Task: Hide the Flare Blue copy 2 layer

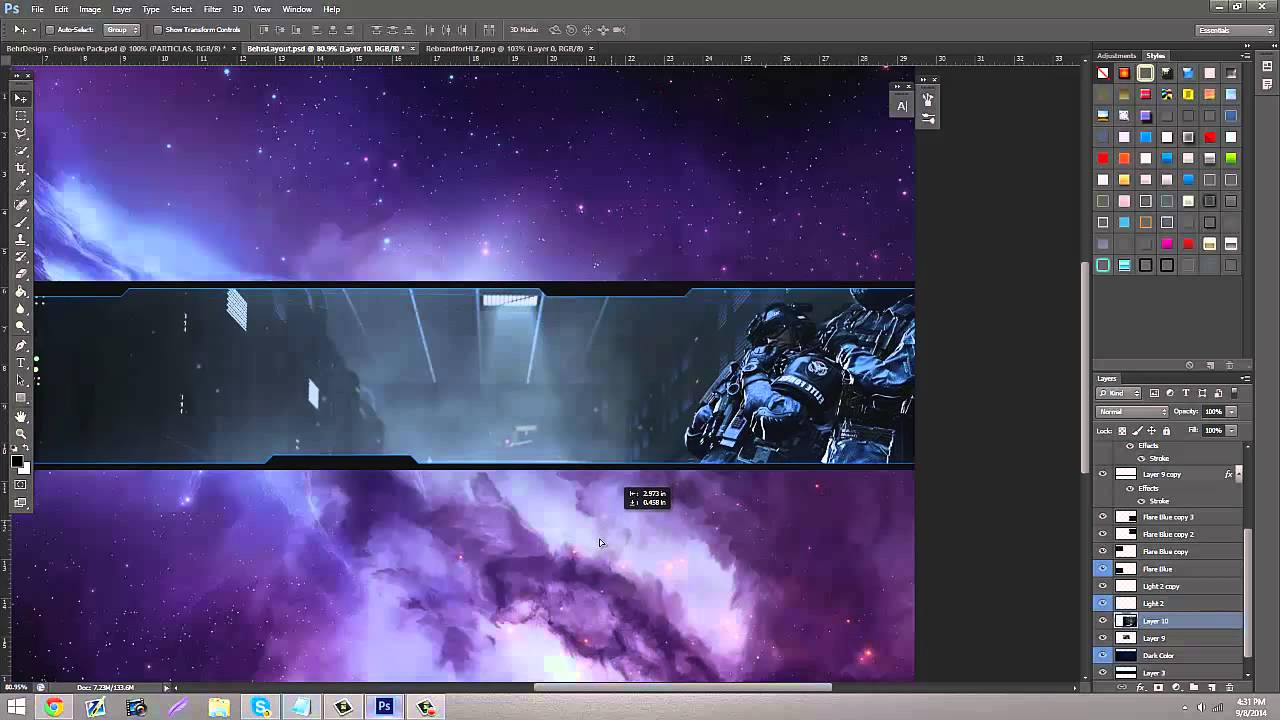Action: (1103, 534)
